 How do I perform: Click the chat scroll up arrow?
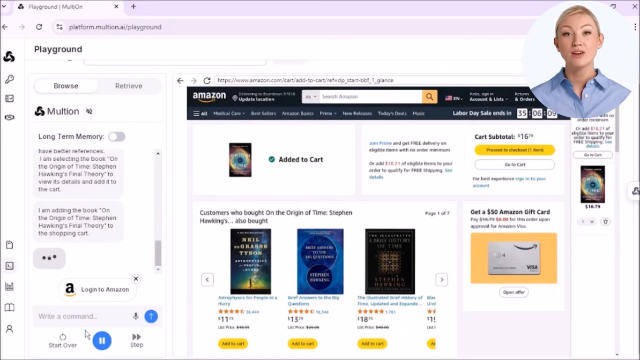(x=158, y=153)
